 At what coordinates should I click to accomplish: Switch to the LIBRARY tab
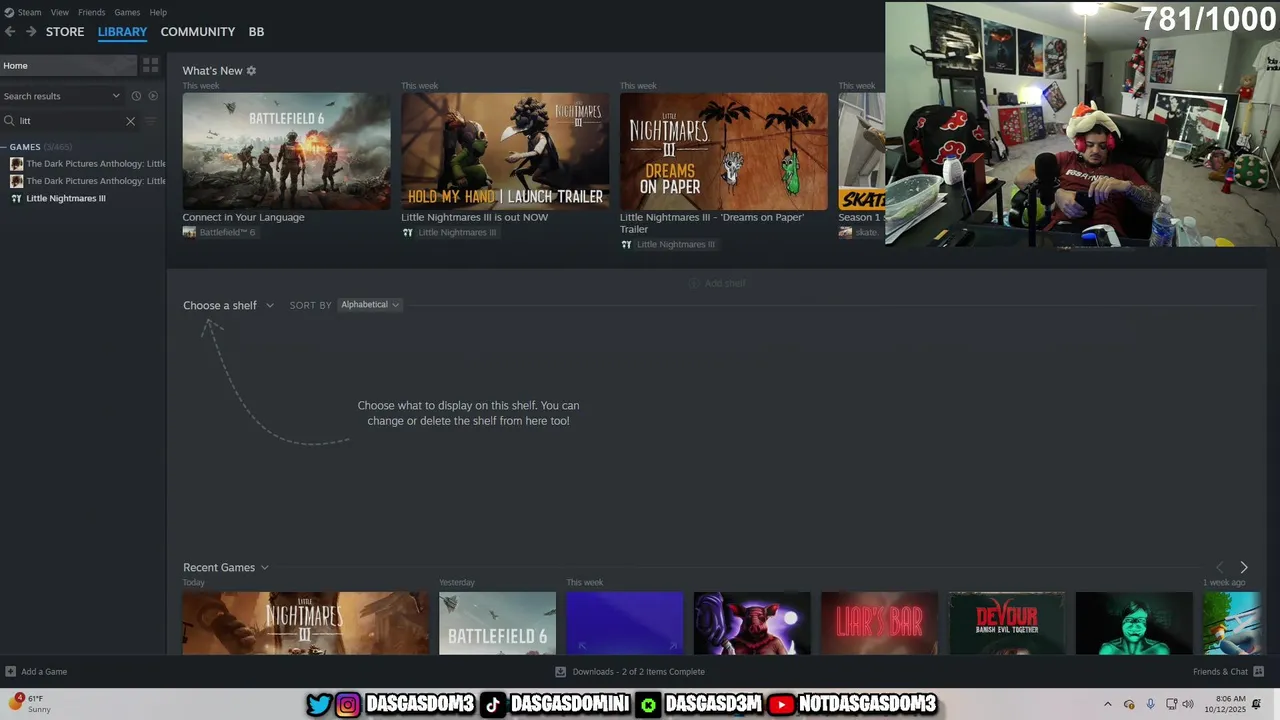coord(122,32)
